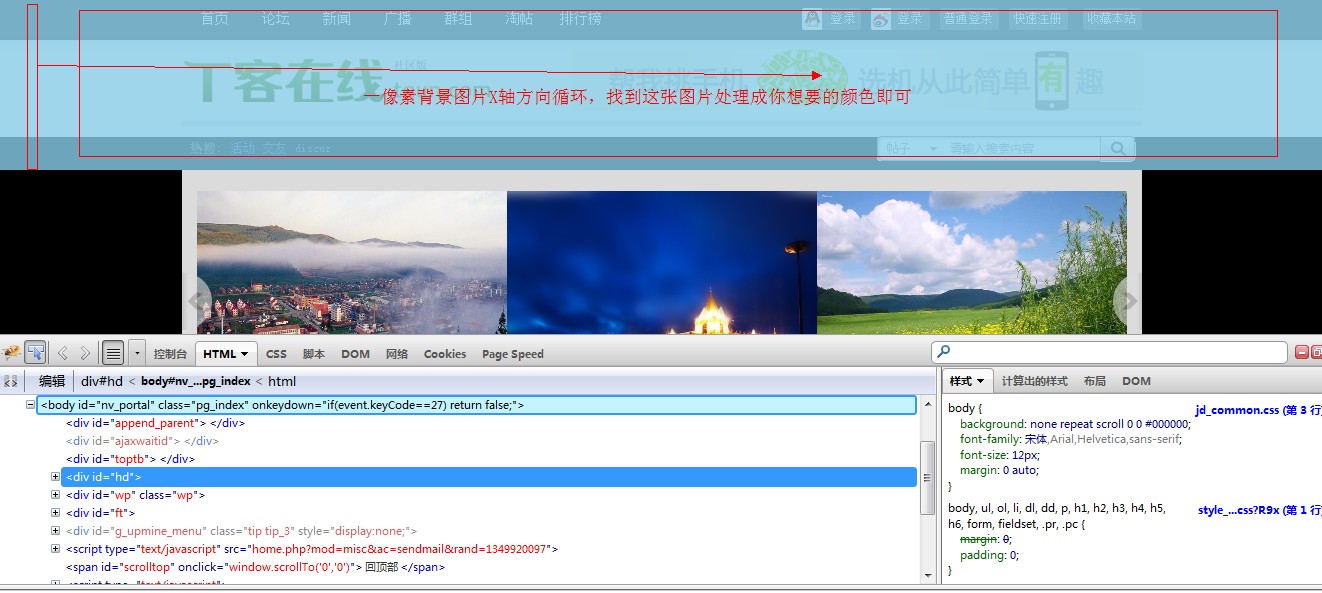Open jd_common.css source link

tap(1258, 410)
